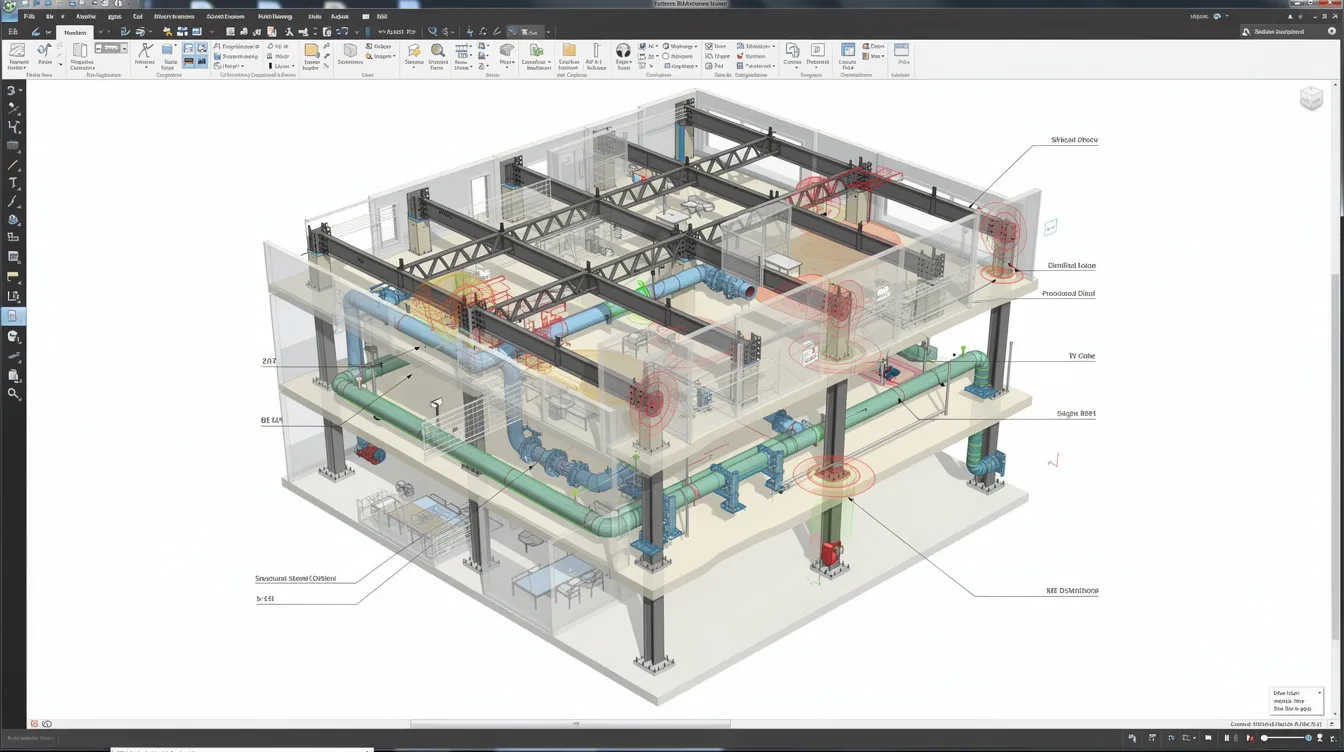Click the large magnifying glass ribbon icon

[x=438, y=51]
